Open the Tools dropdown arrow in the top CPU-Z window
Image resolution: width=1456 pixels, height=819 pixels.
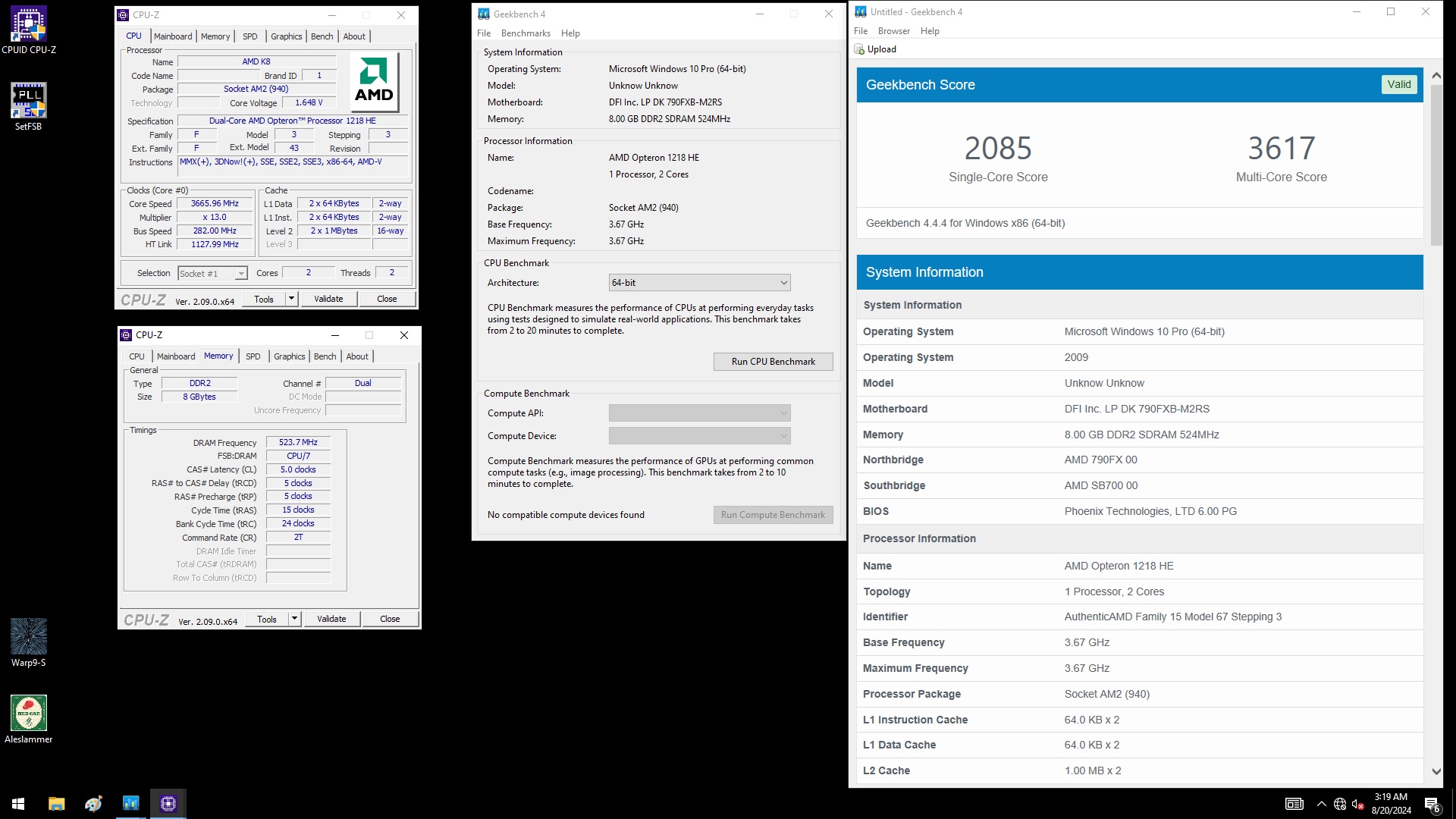point(291,299)
